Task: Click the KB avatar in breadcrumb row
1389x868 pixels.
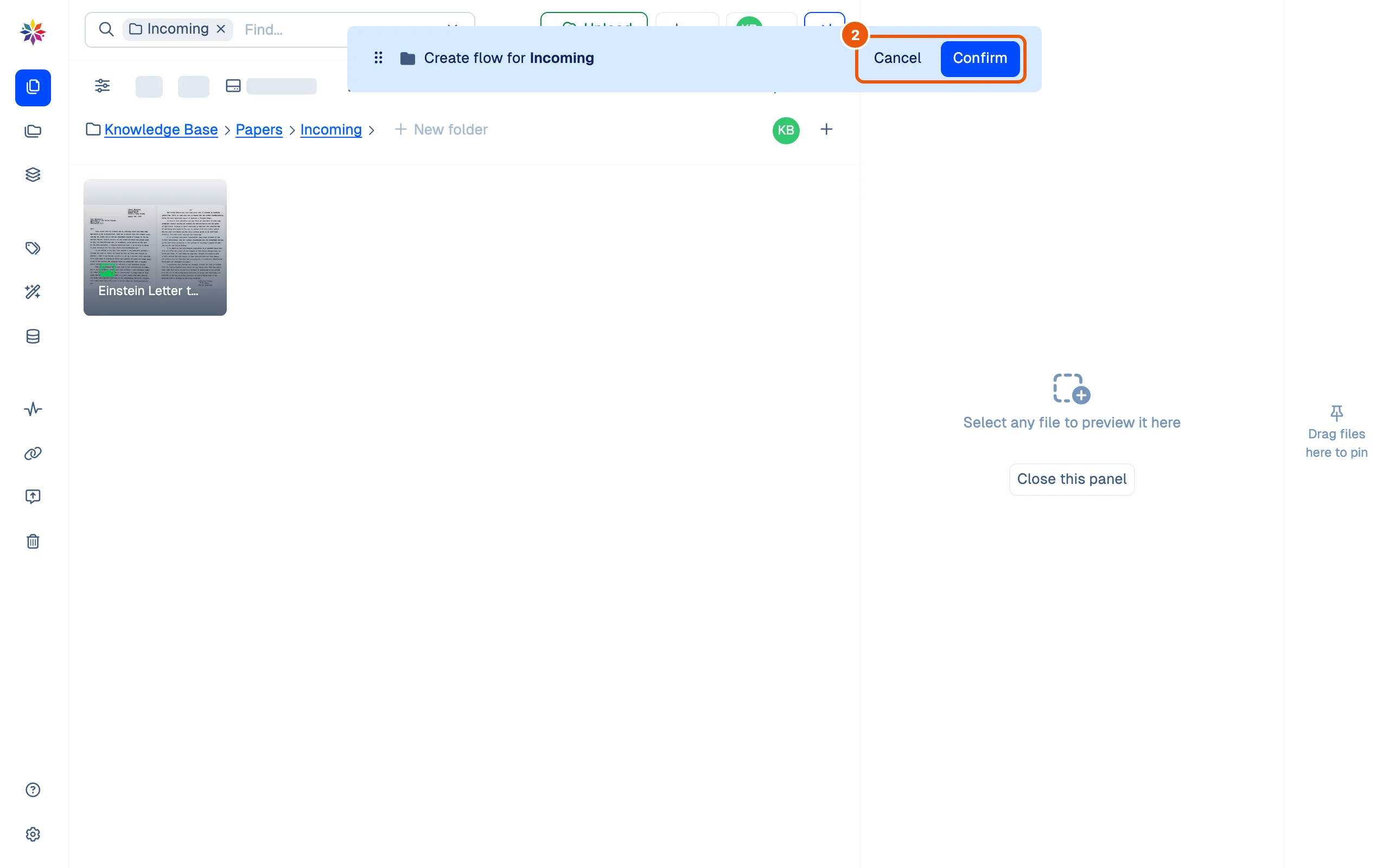Action: tap(786, 130)
